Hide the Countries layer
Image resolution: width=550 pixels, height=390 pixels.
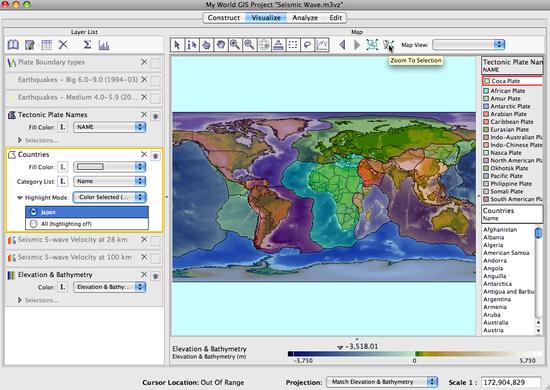click(155, 156)
